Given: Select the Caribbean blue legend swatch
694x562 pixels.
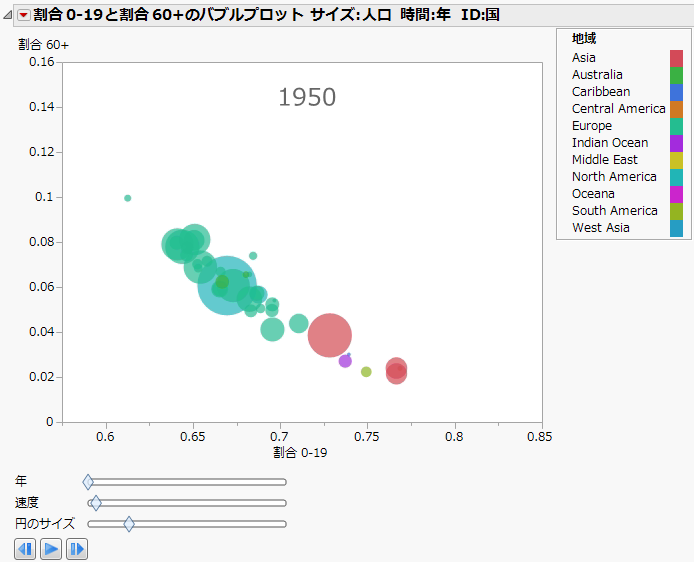Looking at the screenshot, I should coord(676,92).
